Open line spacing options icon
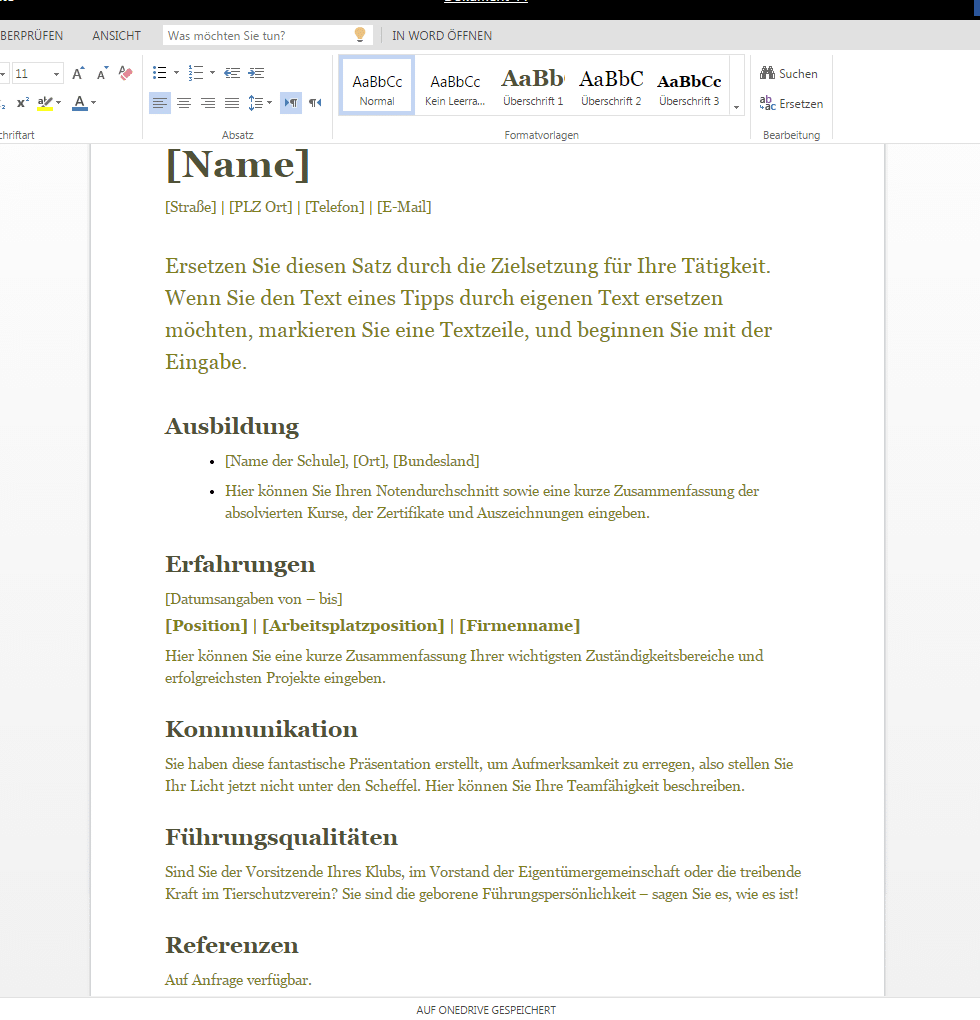The height and width of the screenshot is (1020, 980). [256, 103]
